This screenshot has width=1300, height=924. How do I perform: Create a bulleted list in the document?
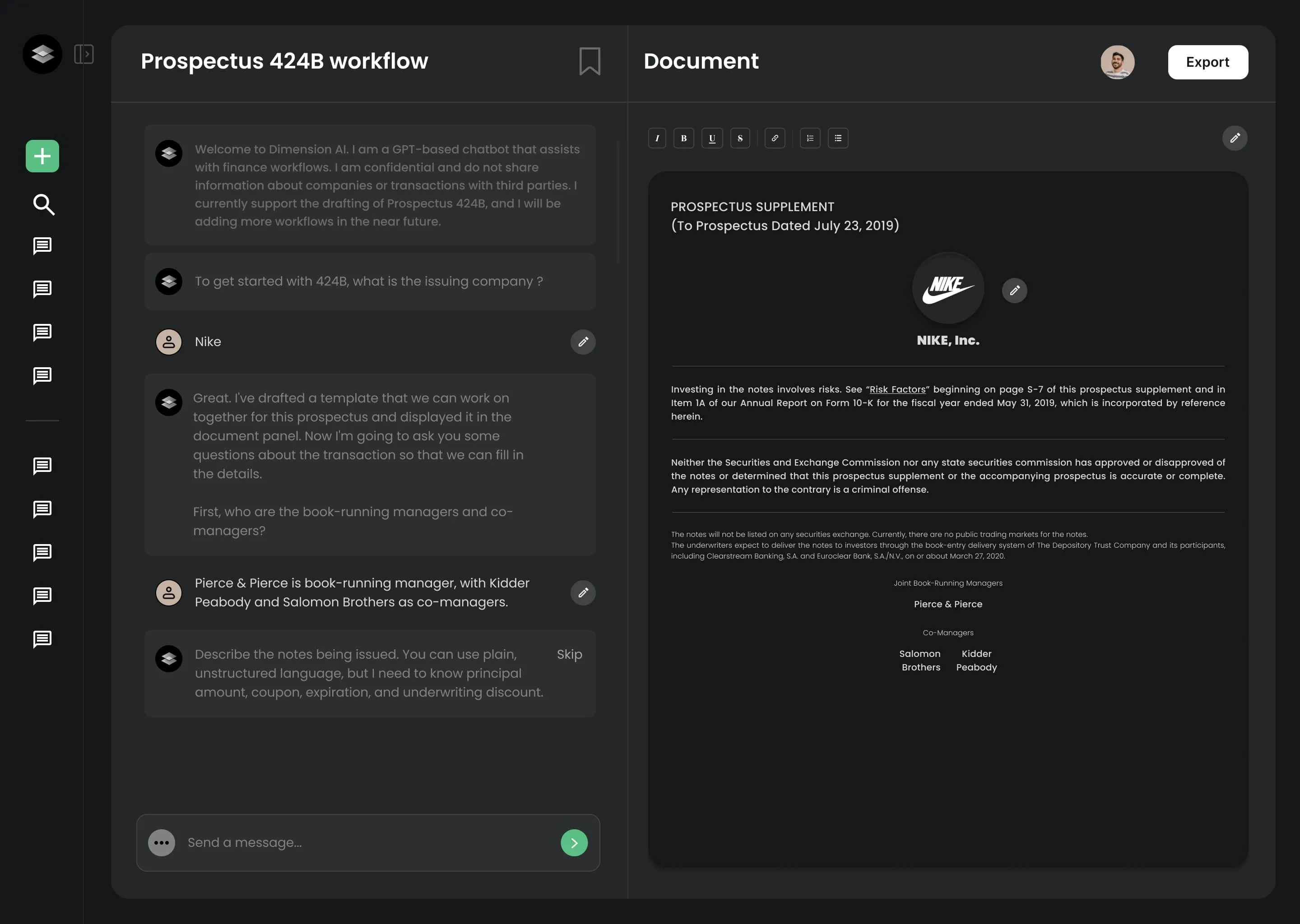838,138
